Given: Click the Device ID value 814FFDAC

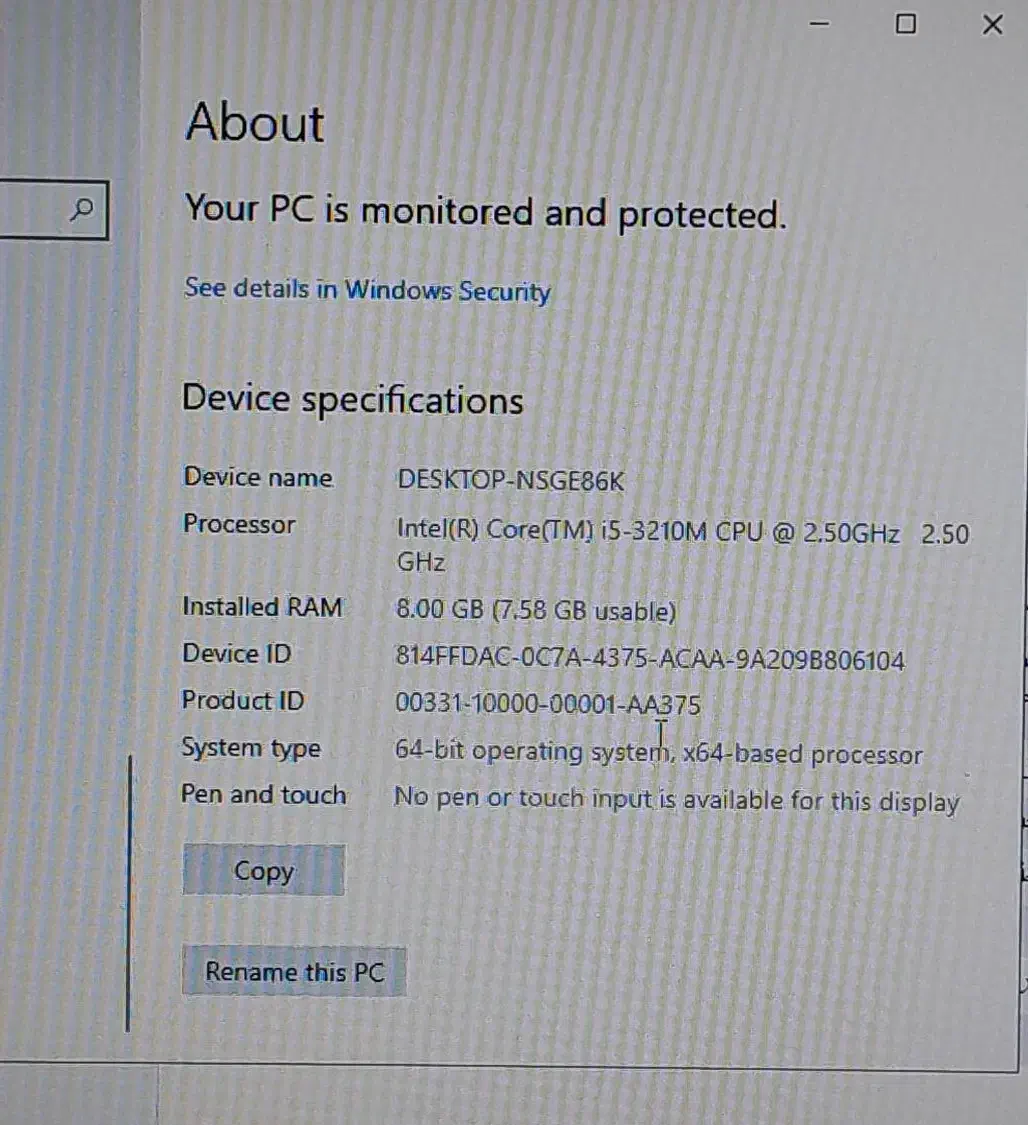Looking at the screenshot, I should click(650, 658).
